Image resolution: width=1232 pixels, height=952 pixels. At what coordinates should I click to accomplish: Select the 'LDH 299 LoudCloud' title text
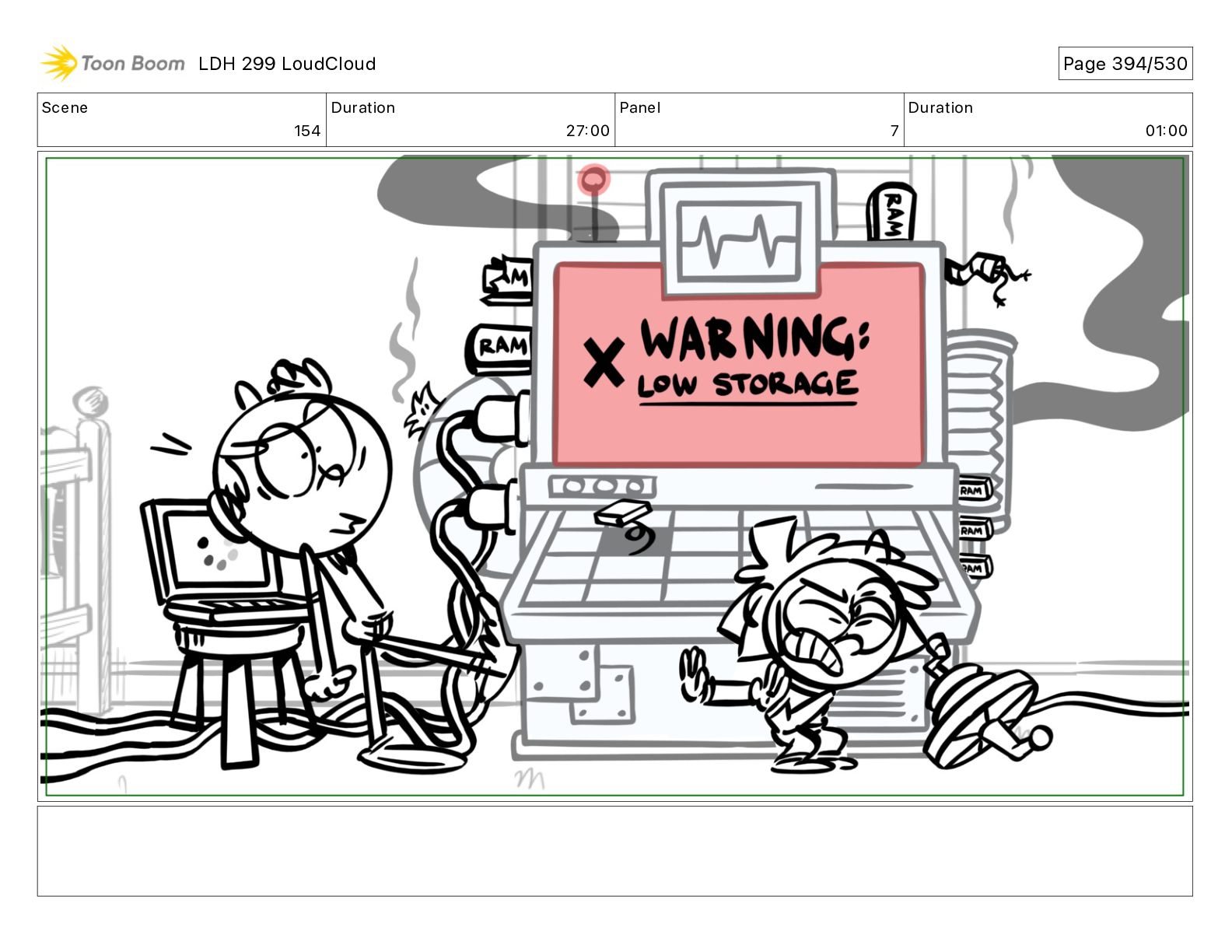(287, 64)
